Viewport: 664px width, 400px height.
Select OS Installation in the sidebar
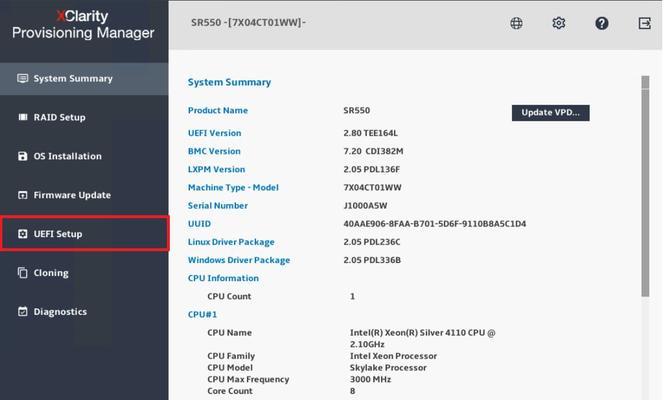coord(84,156)
